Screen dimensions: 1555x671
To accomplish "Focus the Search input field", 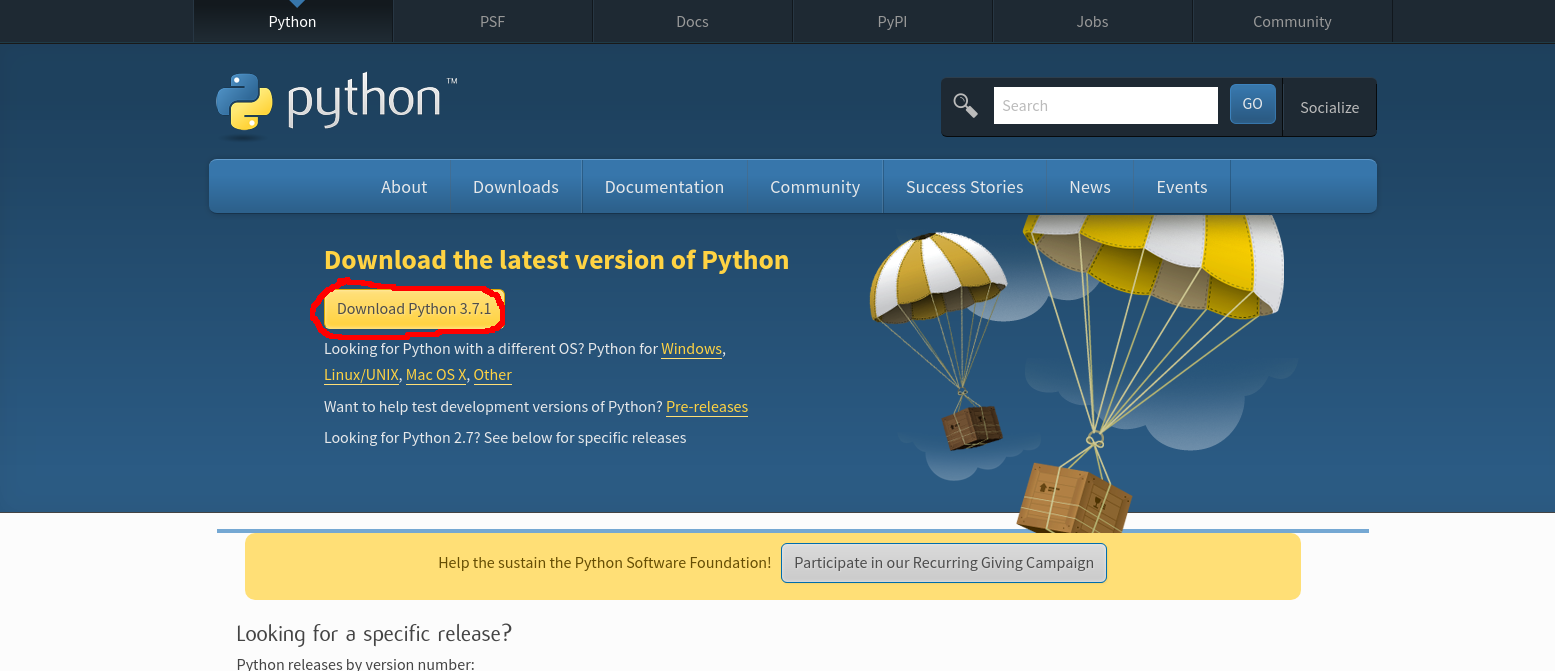I will coord(1105,105).
